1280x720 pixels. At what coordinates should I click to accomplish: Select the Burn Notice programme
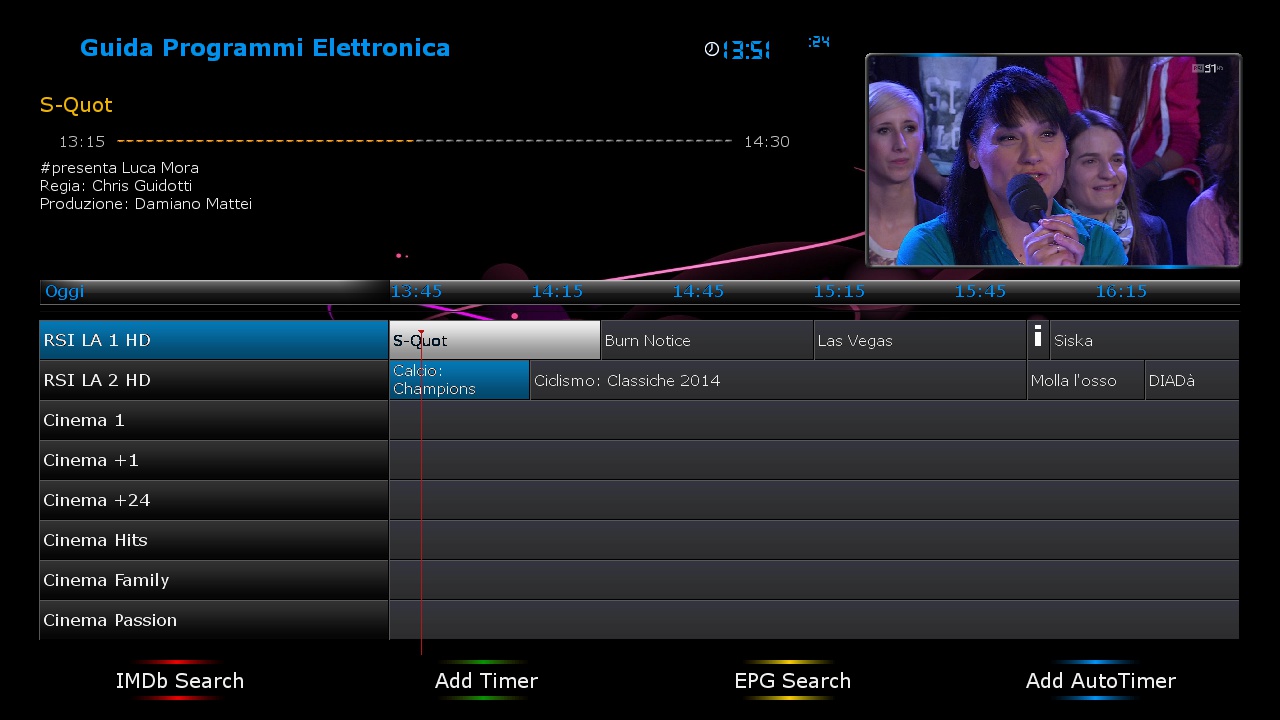point(708,340)
